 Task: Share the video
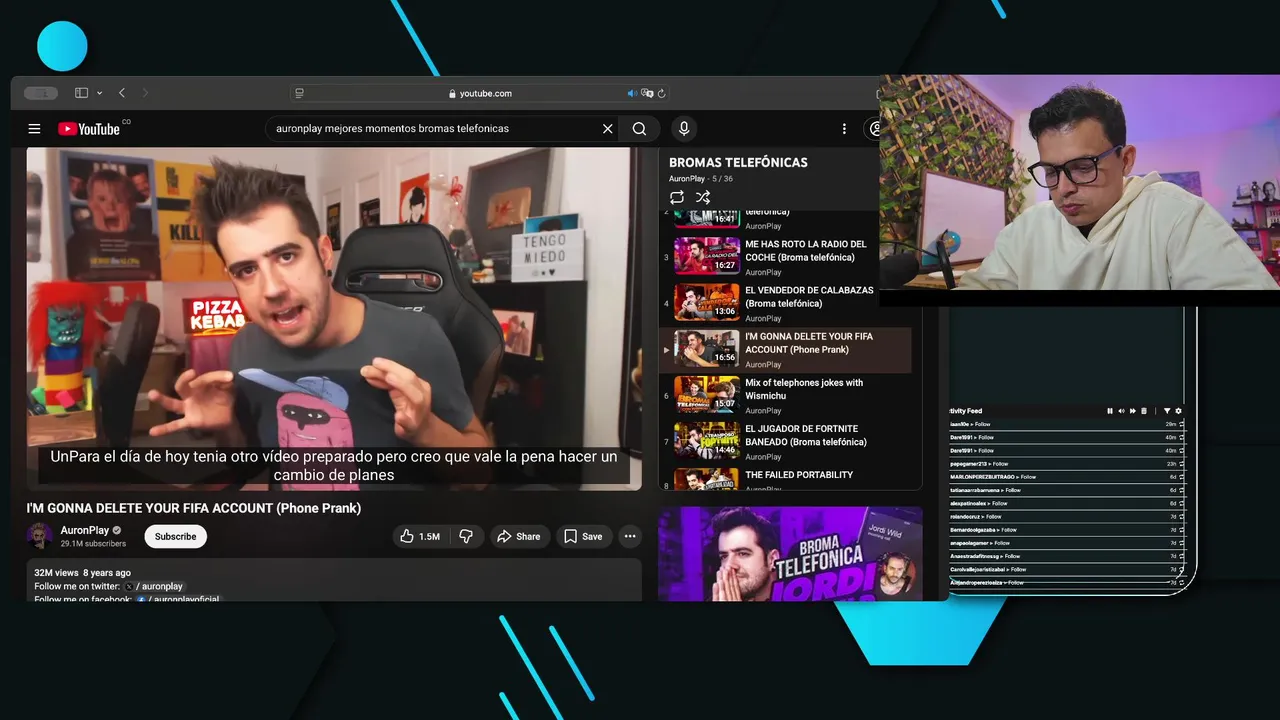click(x=519, y=537)
